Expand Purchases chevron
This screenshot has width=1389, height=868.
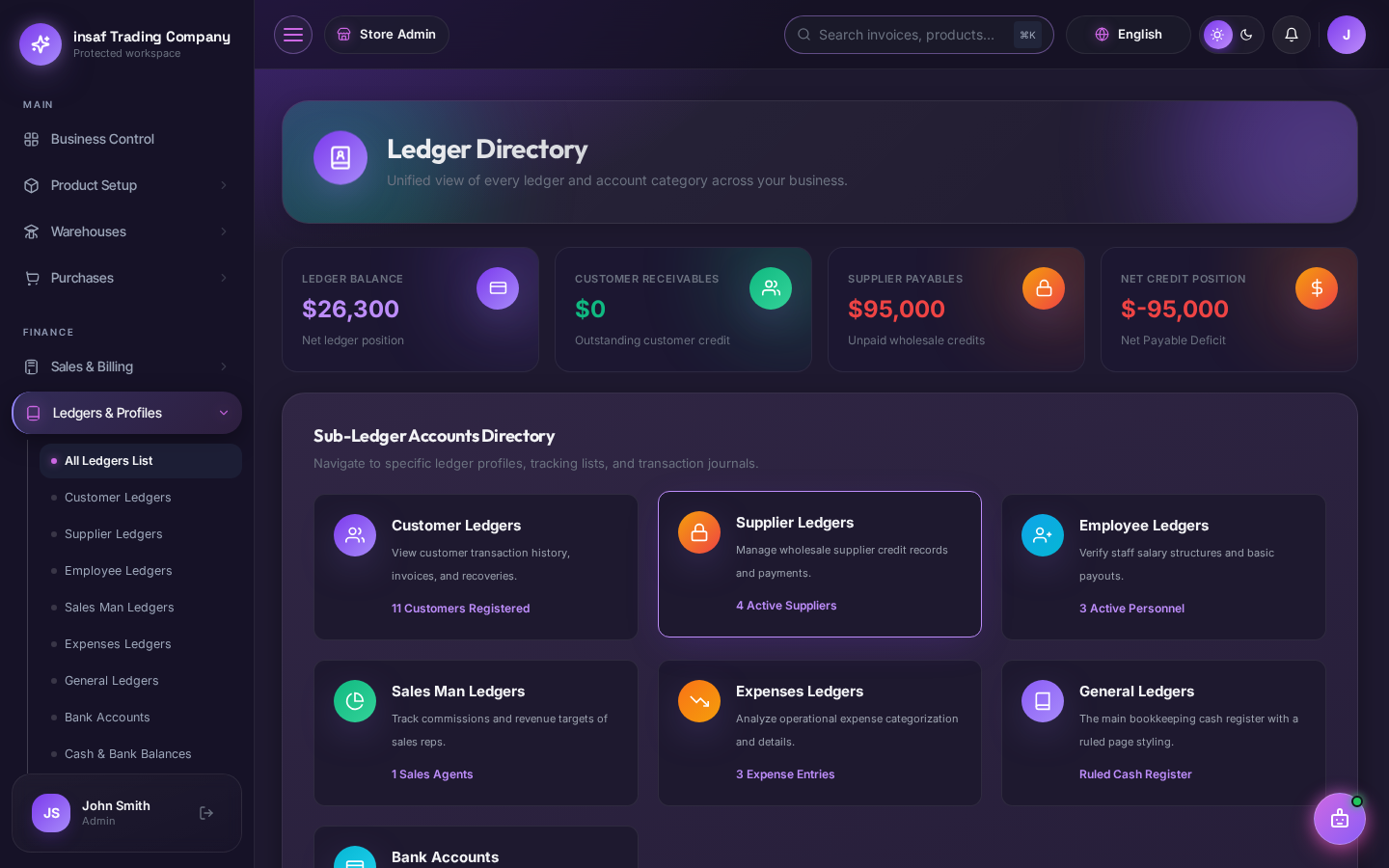224,278
